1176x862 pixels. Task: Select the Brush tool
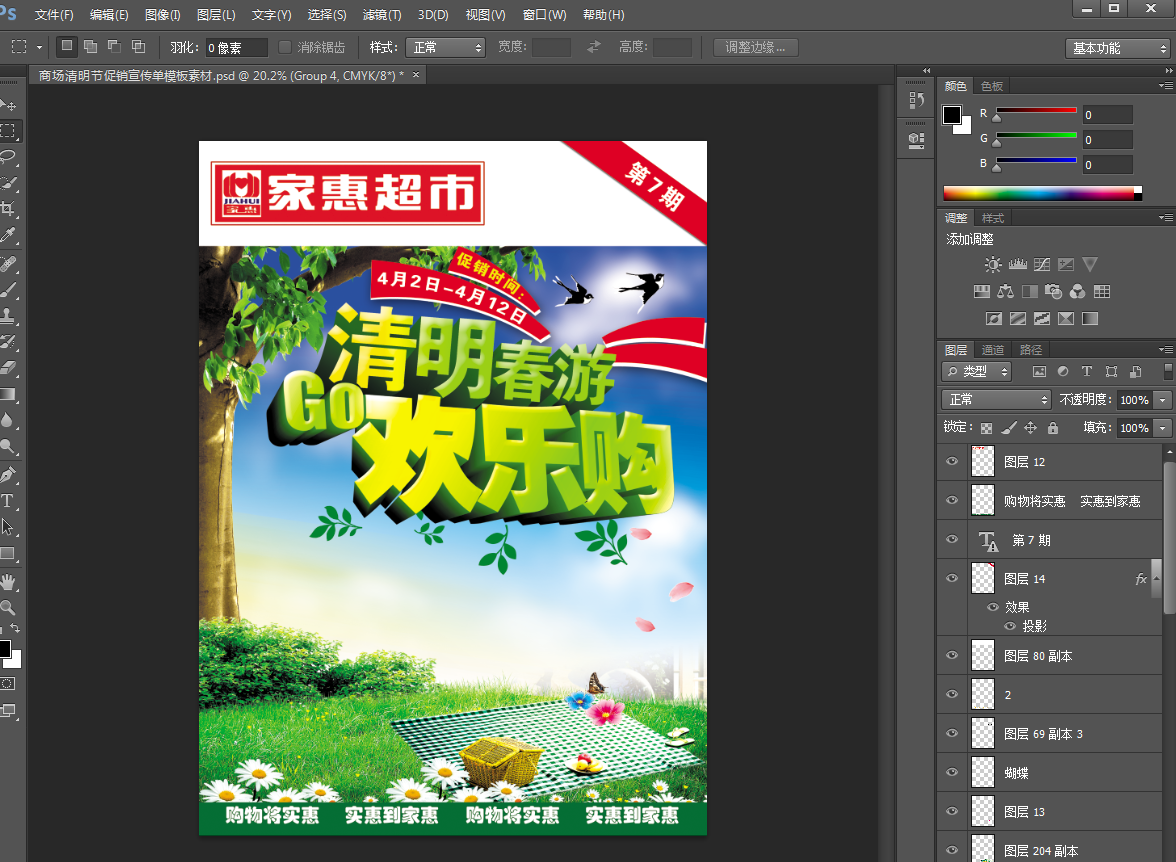8,290
